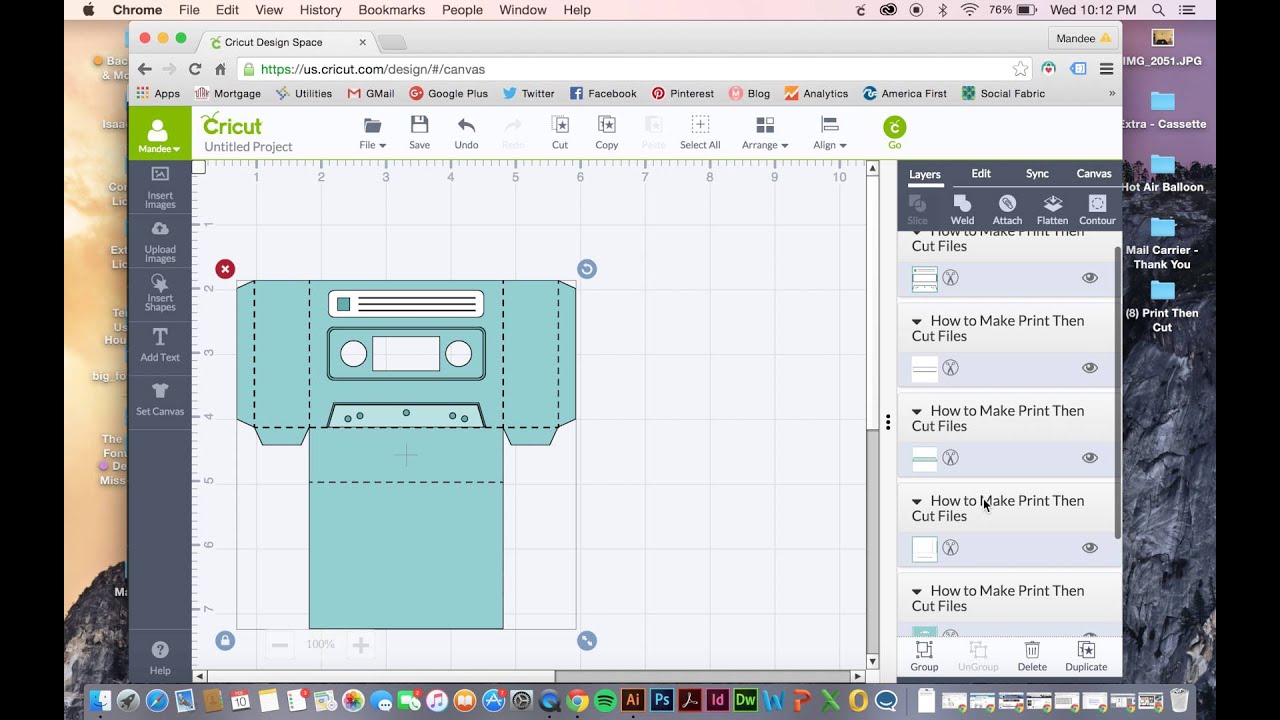1280x720 pixels.
Task: Switch to the Edit tab
Action: 981,173
